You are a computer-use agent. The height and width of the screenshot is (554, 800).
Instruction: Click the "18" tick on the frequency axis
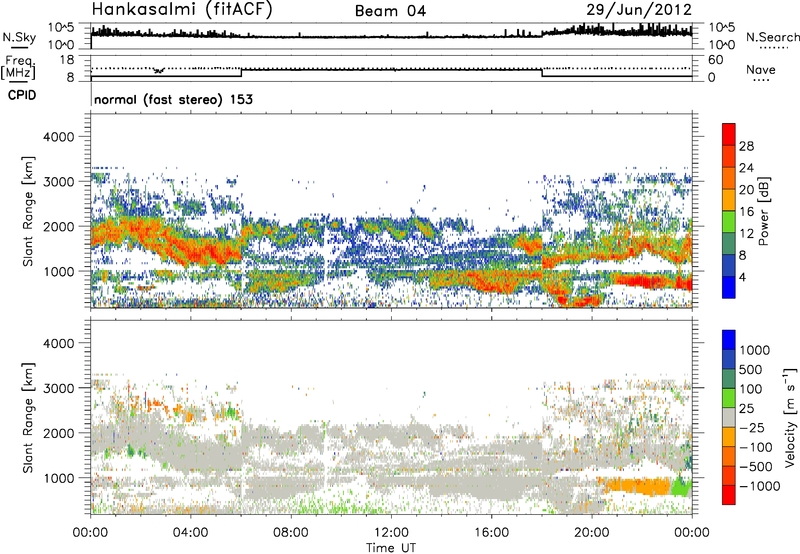pos(67,60)
